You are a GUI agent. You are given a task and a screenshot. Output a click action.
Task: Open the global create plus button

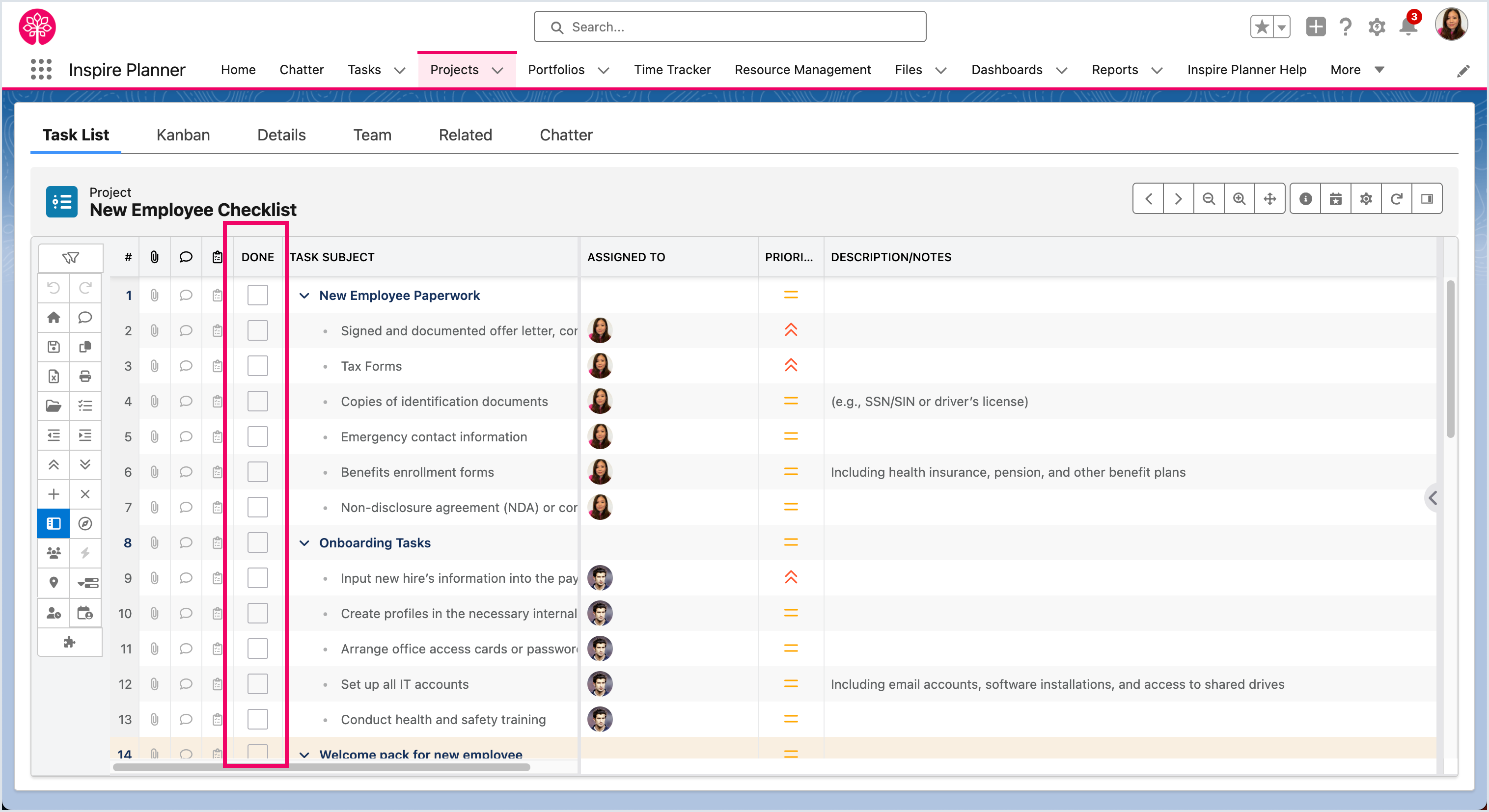pos(1316,27)
